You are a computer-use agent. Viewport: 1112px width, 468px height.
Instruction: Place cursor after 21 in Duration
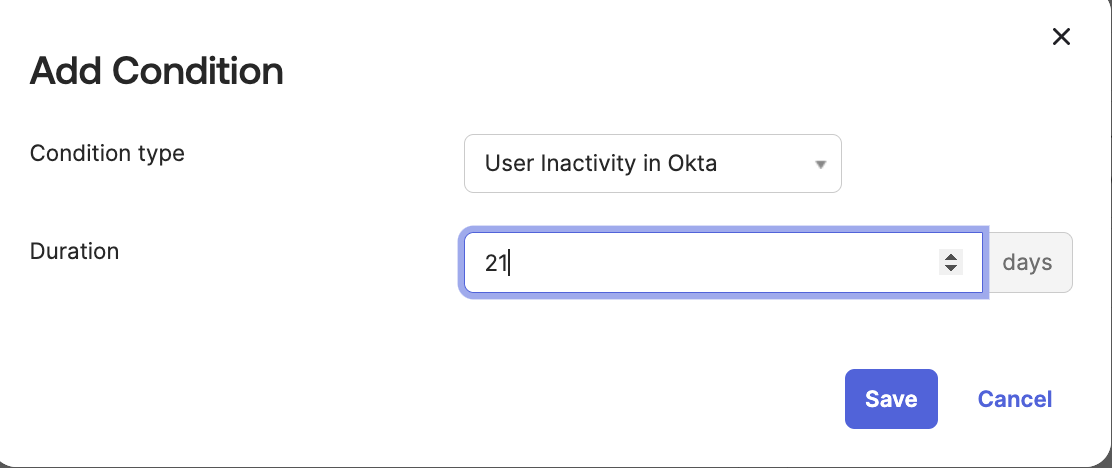tap(510, 263)
